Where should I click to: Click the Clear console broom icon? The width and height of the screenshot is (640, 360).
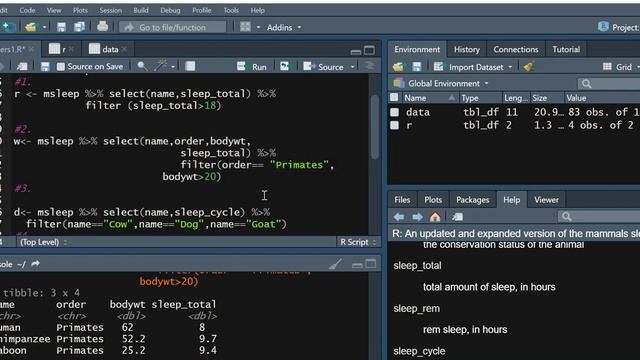point(335,264)
